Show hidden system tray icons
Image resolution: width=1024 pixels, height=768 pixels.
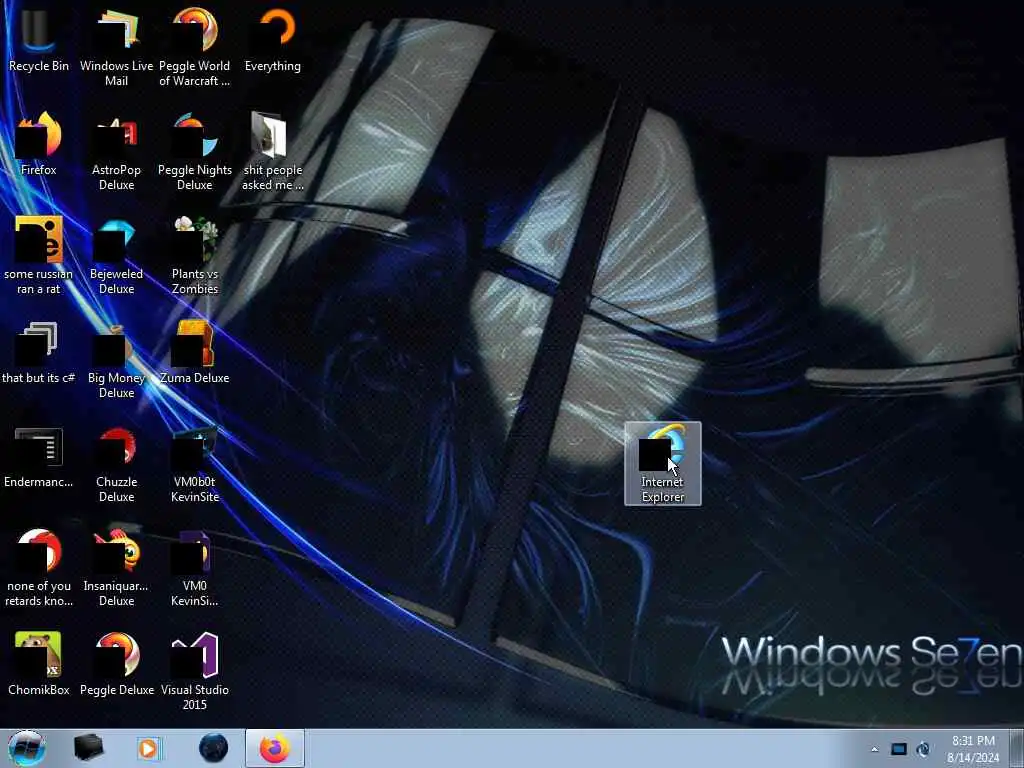point(874,749)
